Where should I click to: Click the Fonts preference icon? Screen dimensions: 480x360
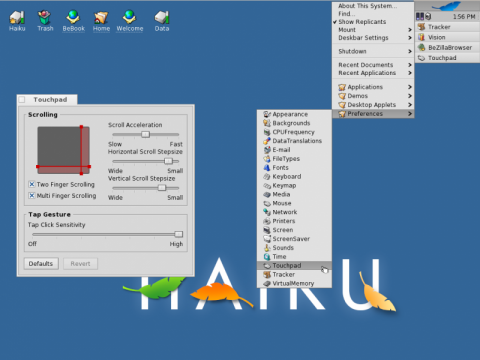[x=267, y=168]
